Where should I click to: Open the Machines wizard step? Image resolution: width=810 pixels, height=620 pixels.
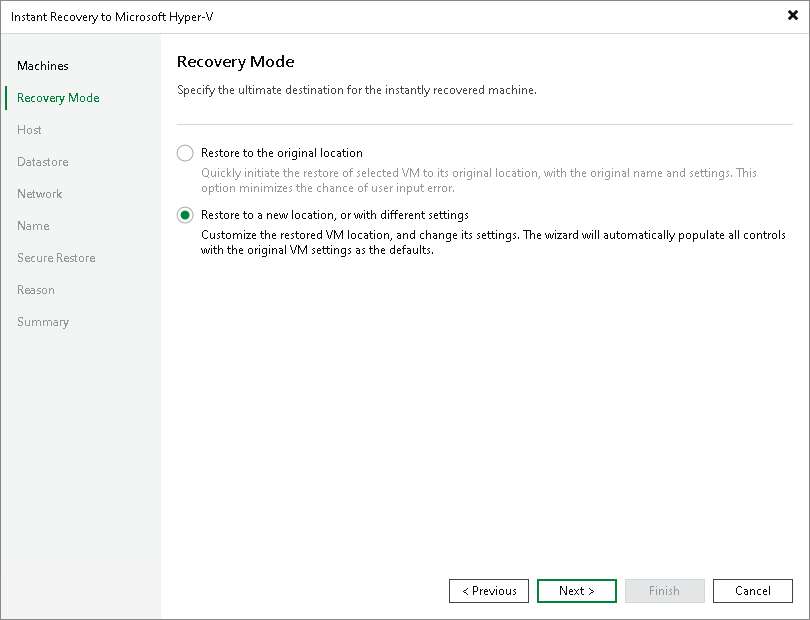coord(43,66)
